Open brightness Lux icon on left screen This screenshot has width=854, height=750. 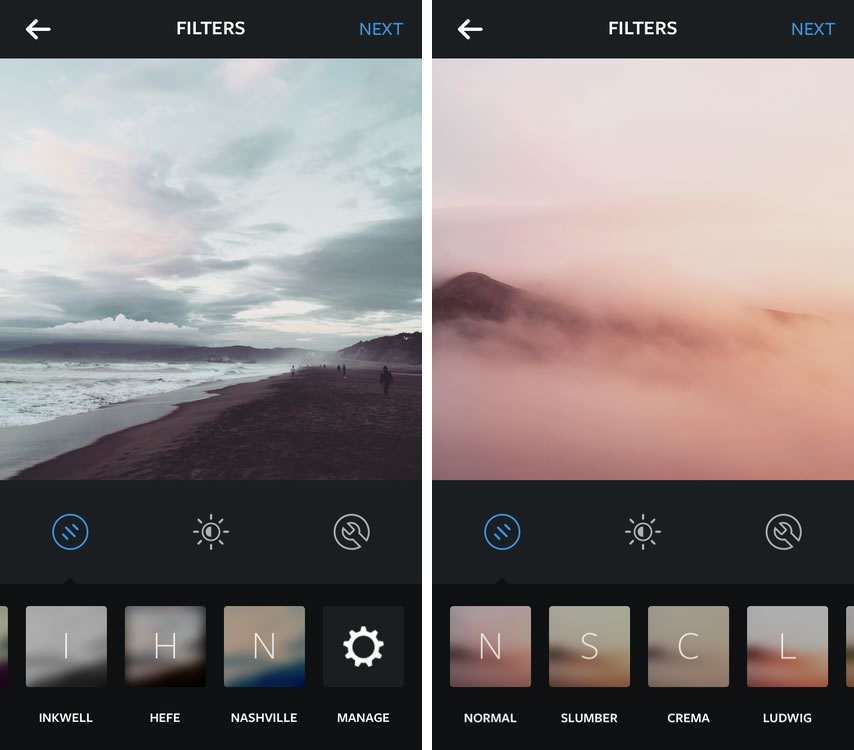211,532
